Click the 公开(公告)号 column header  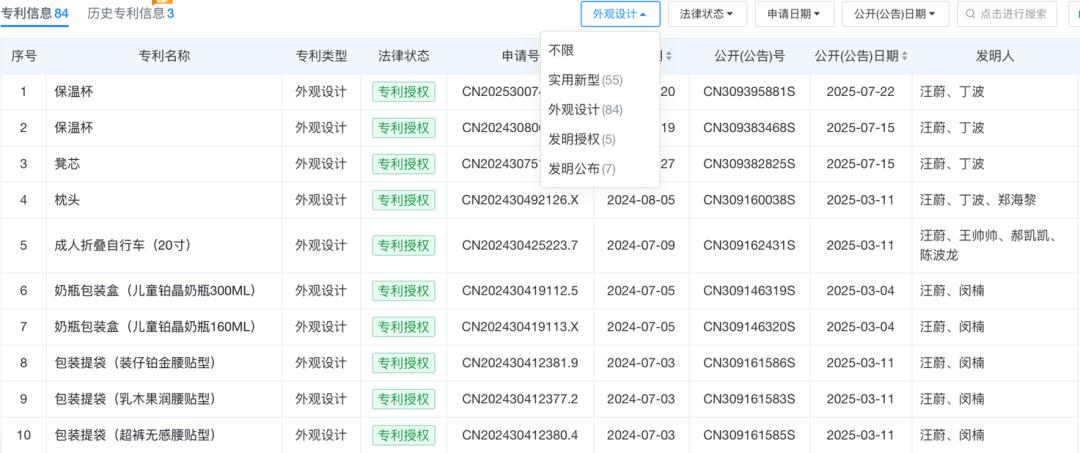(x=749, y=56)
